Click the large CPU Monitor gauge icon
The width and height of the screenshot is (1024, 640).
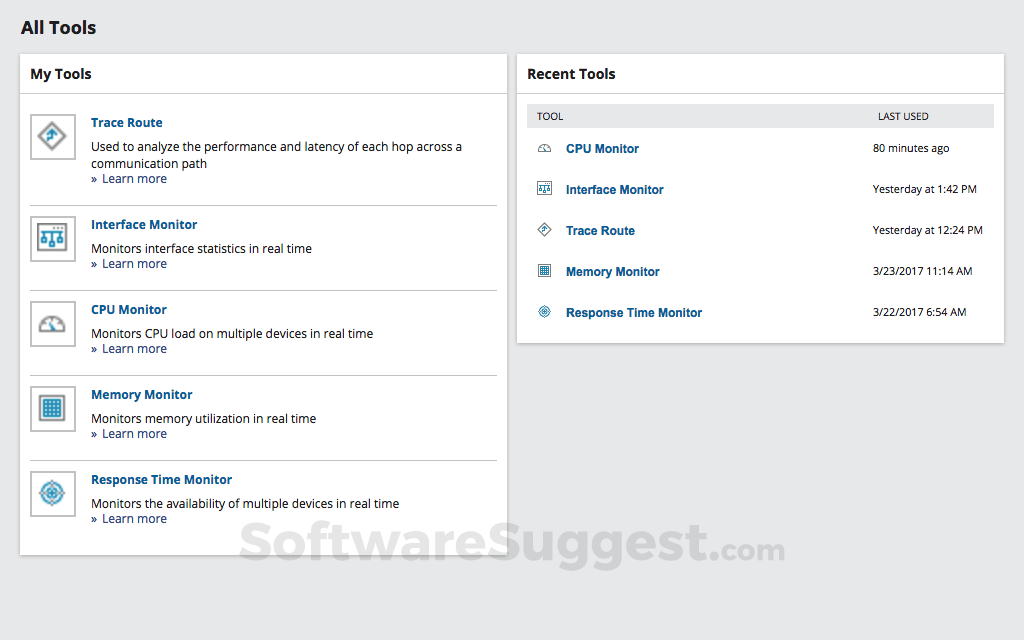pos(52,324)
